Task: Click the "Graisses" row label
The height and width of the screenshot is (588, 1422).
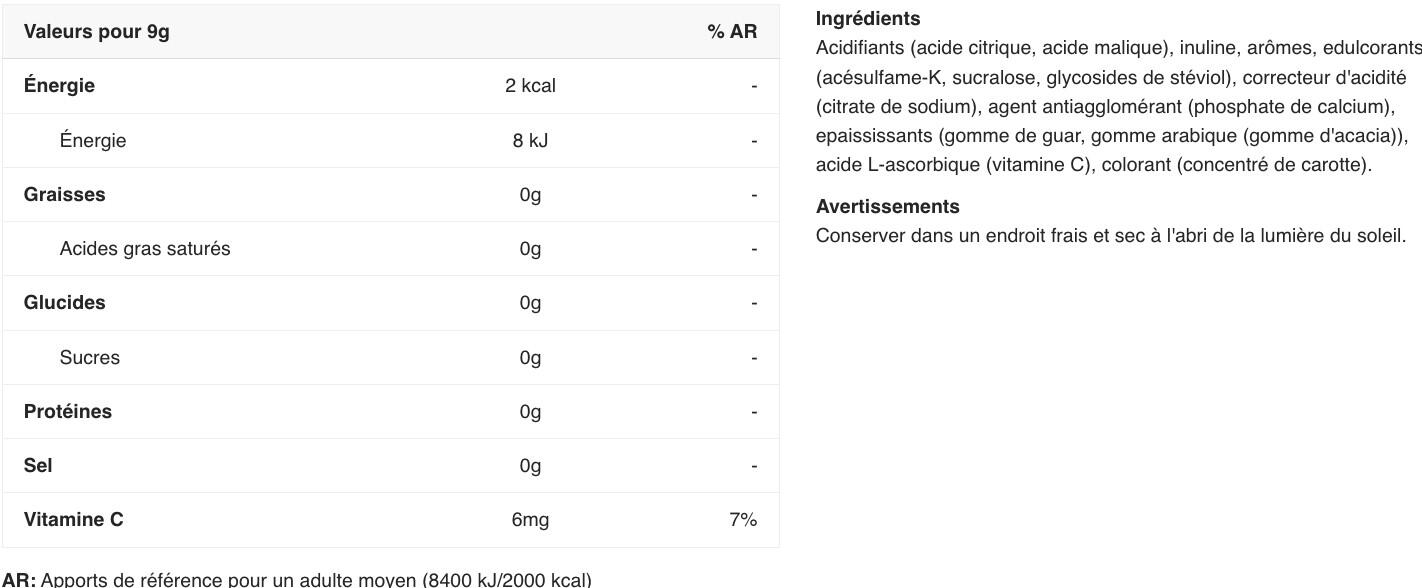Action: 64,195
